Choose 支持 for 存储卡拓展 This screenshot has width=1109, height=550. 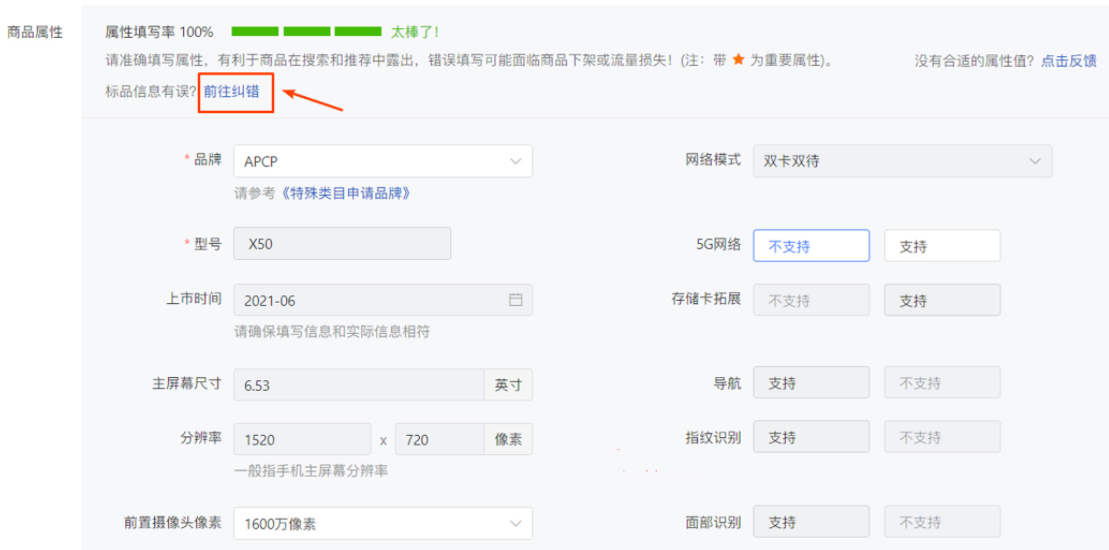click(942, 300)
